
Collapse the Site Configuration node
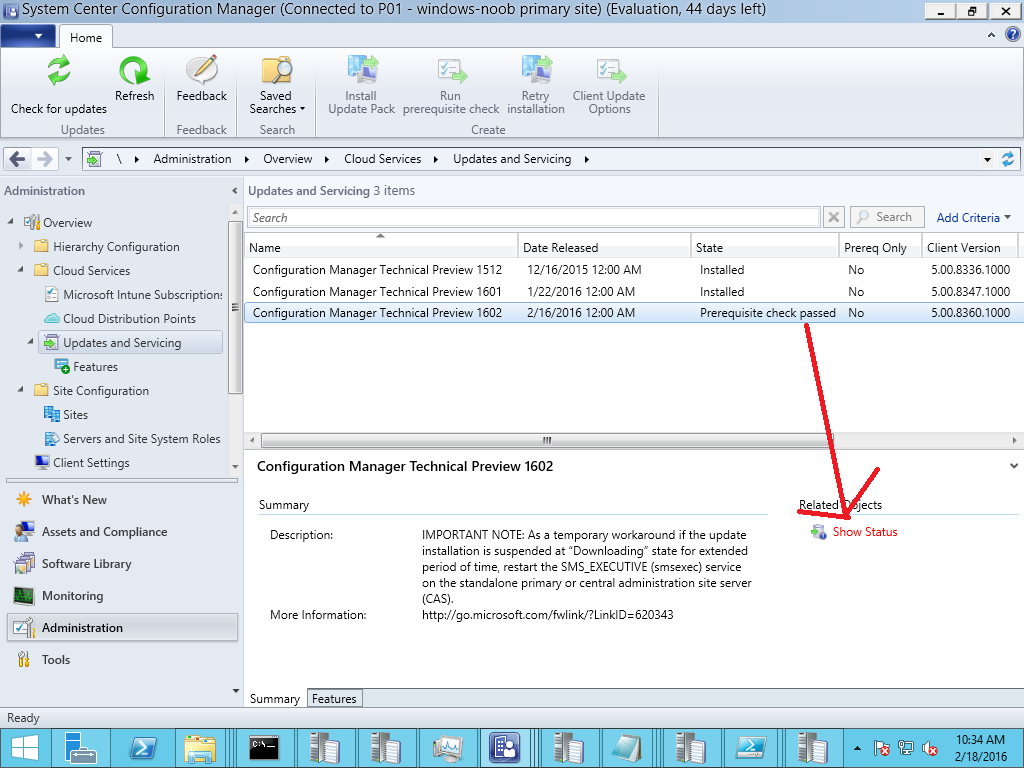pyautogui.click(x=21, y=390)
